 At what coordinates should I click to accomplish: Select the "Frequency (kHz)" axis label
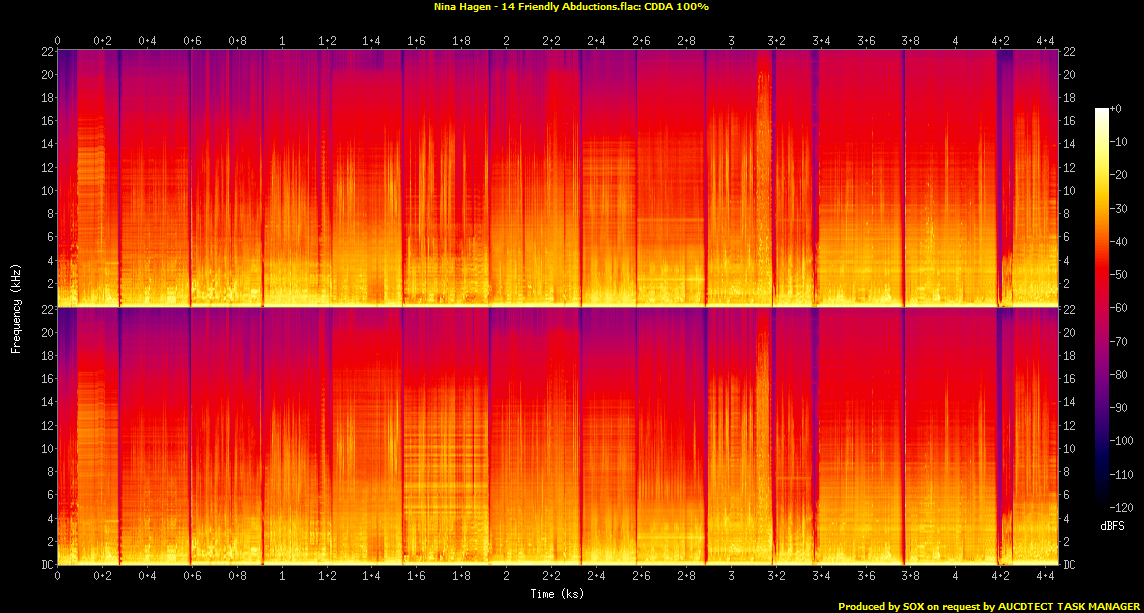[x=16, y=307]
